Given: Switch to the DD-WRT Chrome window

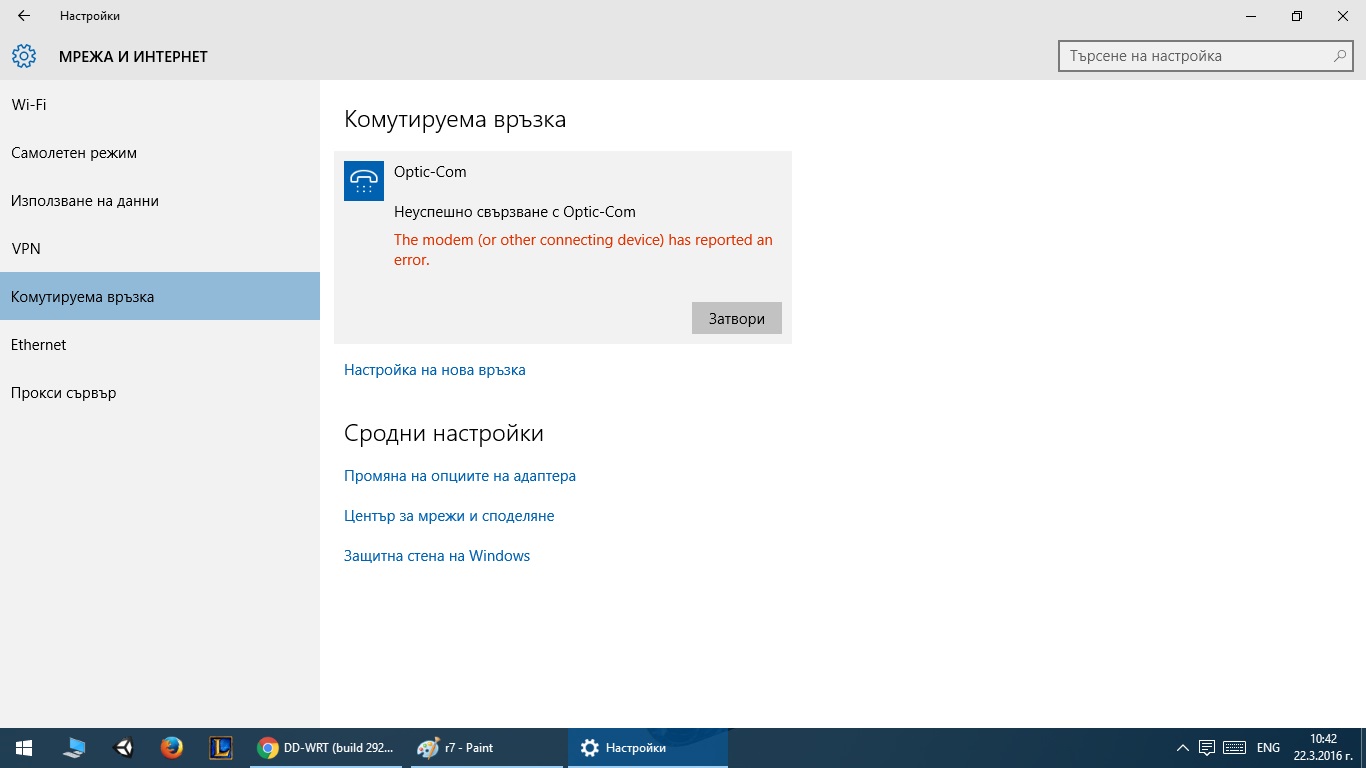Looking at the screenshot, I should (326, 748).
